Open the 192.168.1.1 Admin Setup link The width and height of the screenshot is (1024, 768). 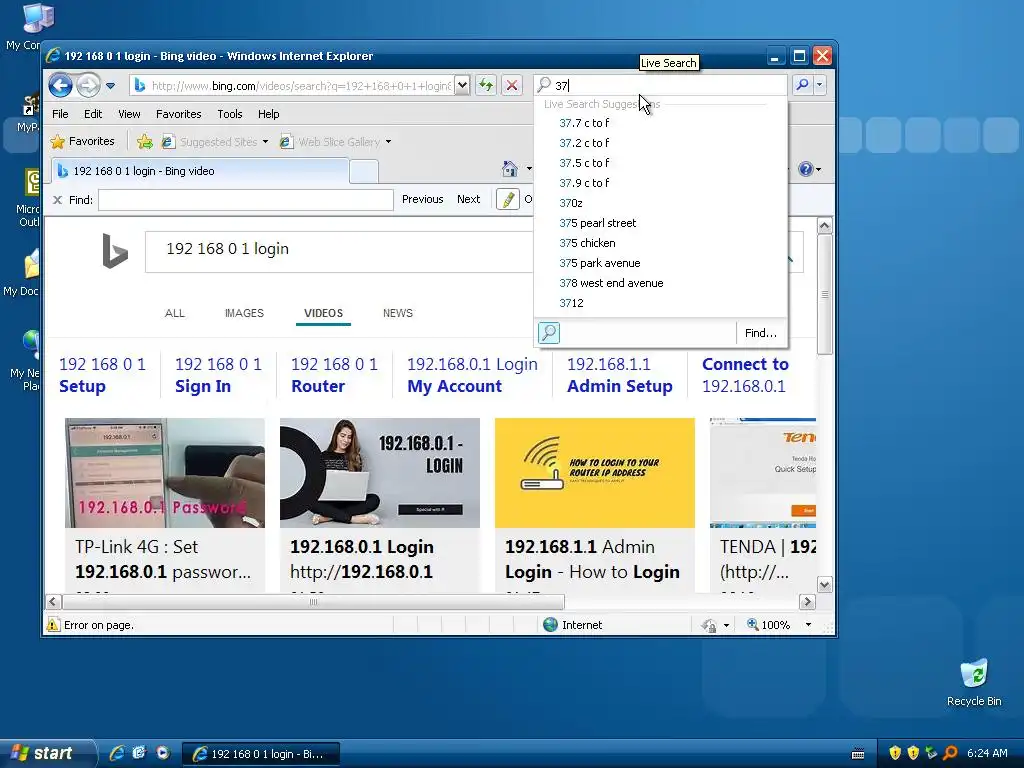pyautogui.click(x=619, y=375)
